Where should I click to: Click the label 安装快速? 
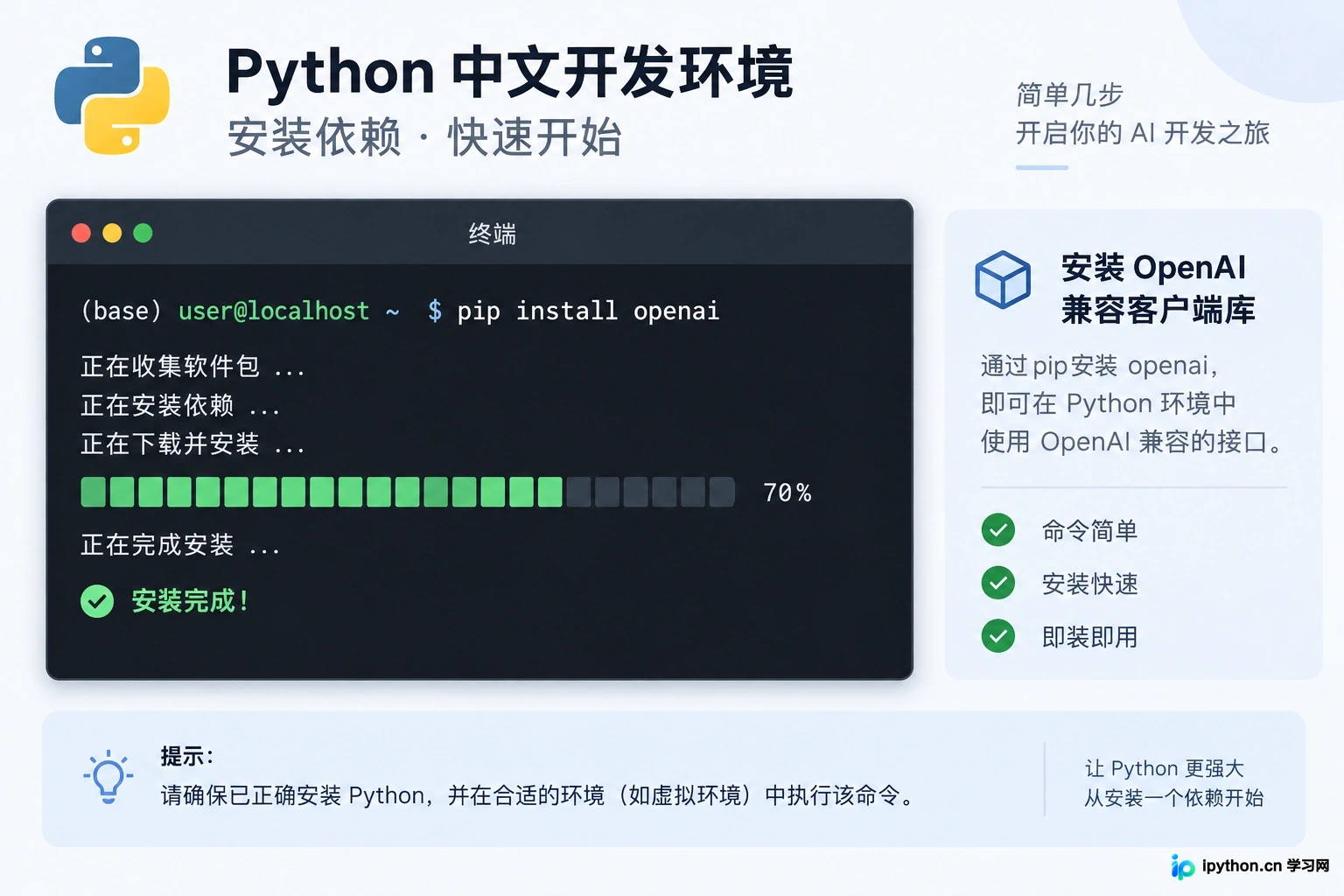[1089, 584]
